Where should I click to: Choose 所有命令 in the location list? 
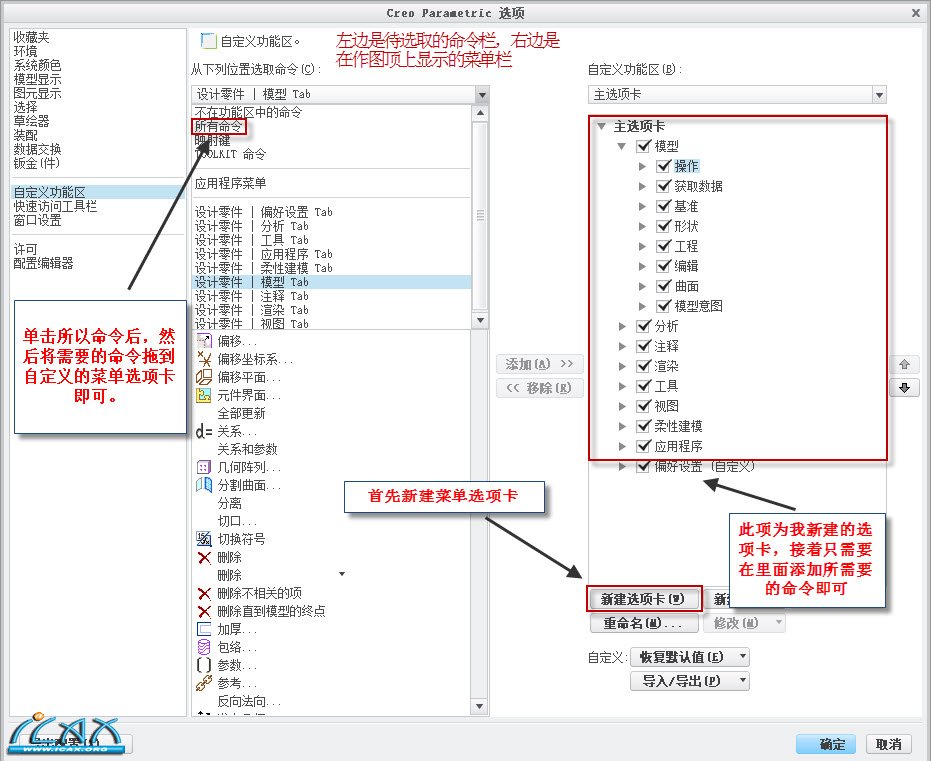tap(218, 126)
